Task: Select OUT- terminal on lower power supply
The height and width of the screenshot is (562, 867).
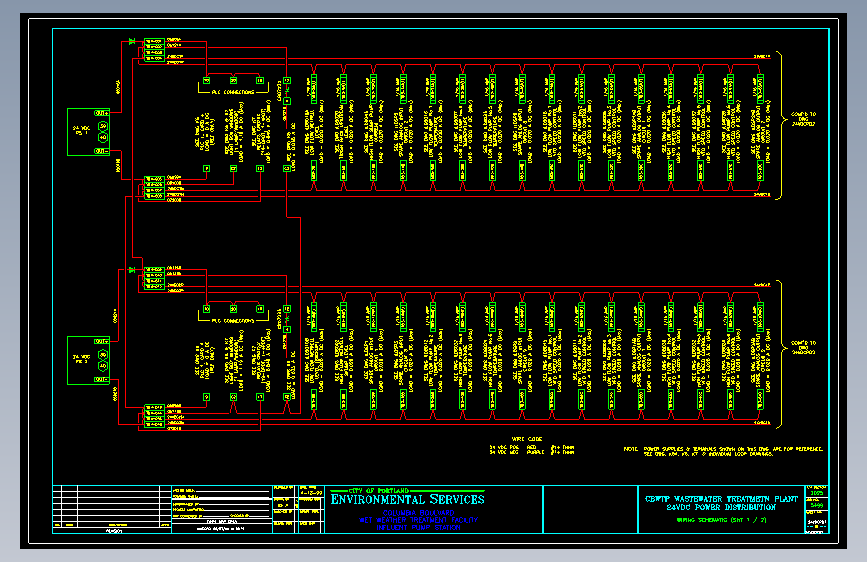Action: coord(101,379)
